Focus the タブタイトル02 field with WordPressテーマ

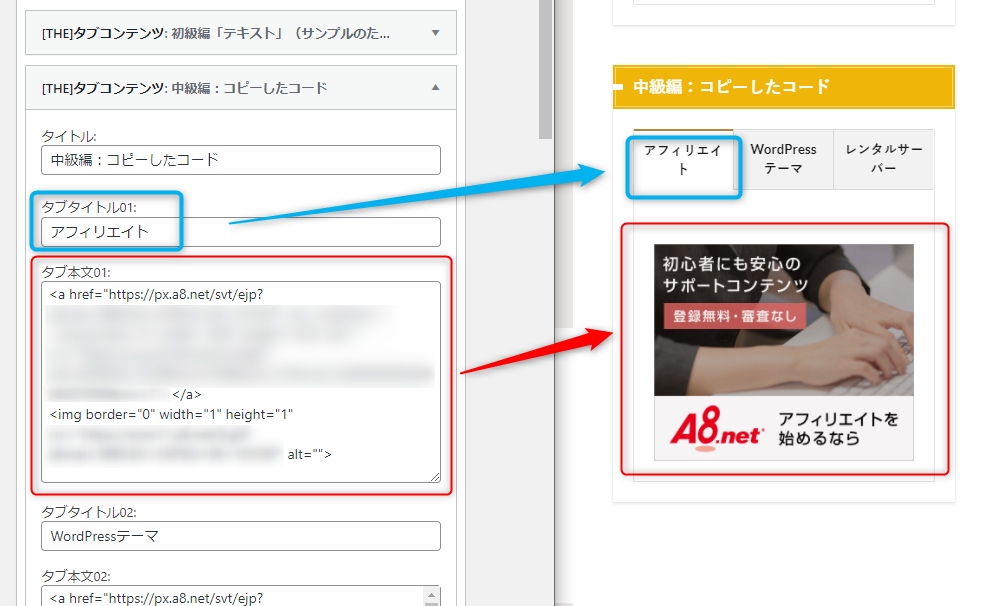tap(241, 536)
